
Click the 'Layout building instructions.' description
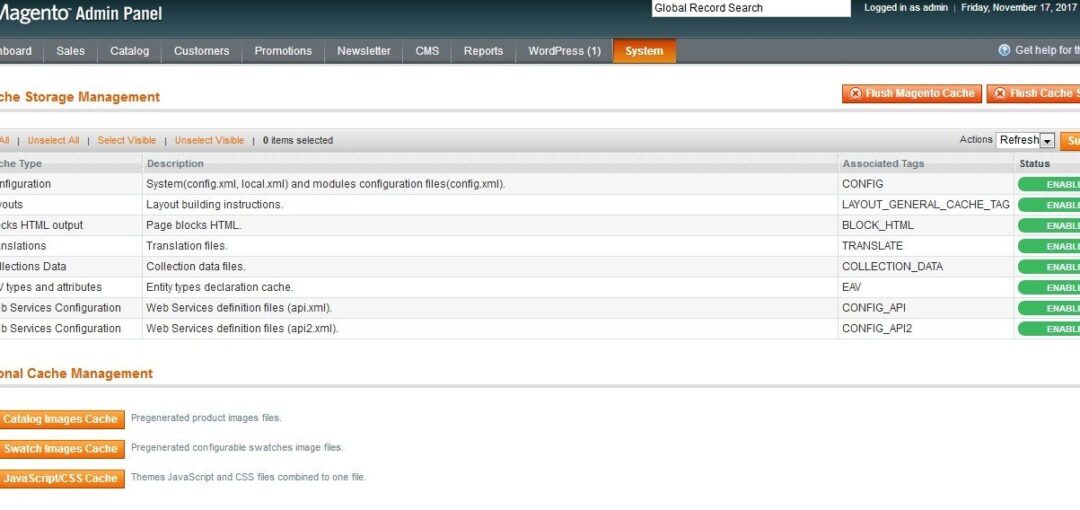[214, 205]
